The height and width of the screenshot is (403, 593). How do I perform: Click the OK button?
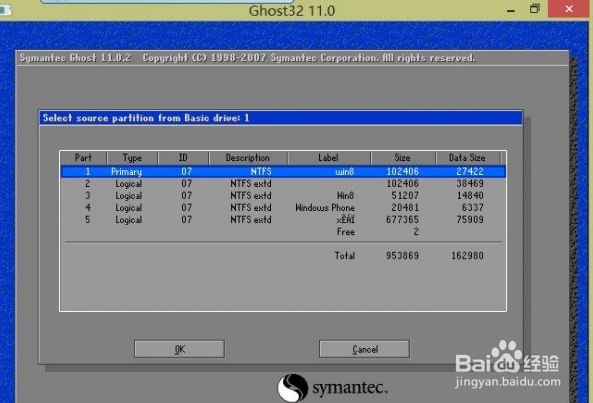coord(179,349)
